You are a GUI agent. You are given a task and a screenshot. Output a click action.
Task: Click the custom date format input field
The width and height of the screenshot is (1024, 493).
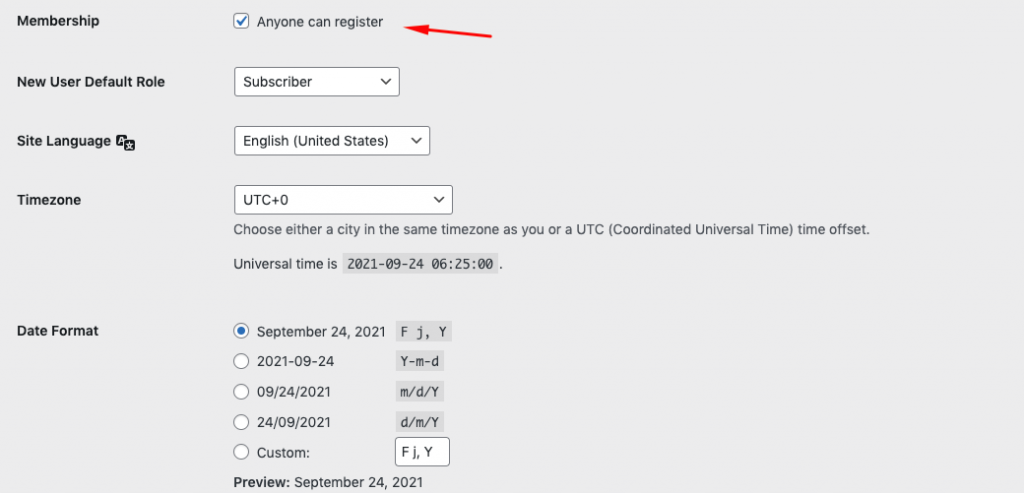[423, 452]
